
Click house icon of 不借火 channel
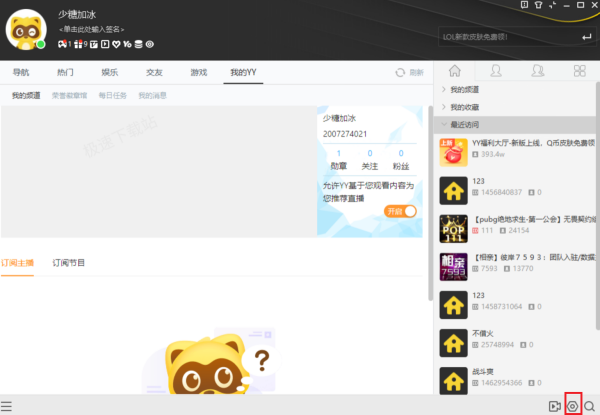453,343
